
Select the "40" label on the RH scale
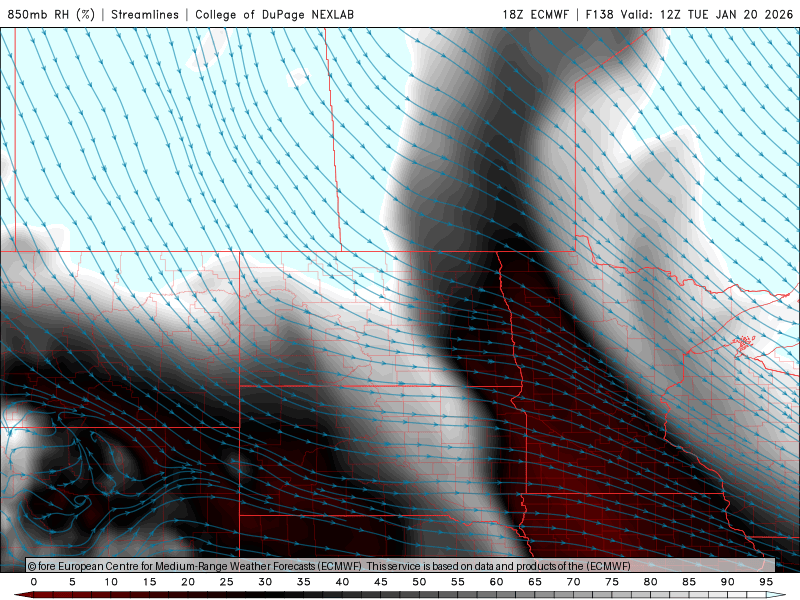pyautogui.click(x=342, y=582)
